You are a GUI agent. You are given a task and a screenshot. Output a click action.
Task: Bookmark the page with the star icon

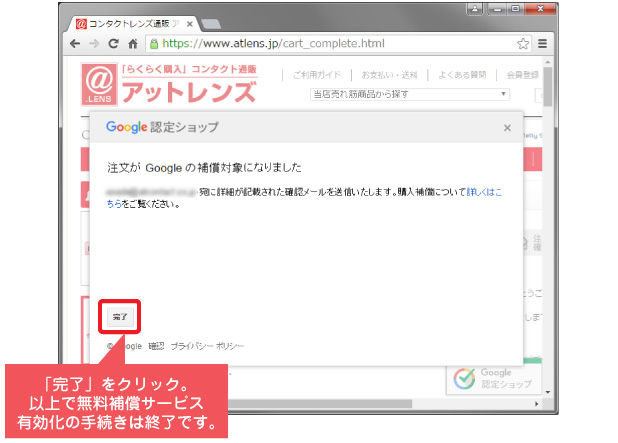tap(523, 44)
